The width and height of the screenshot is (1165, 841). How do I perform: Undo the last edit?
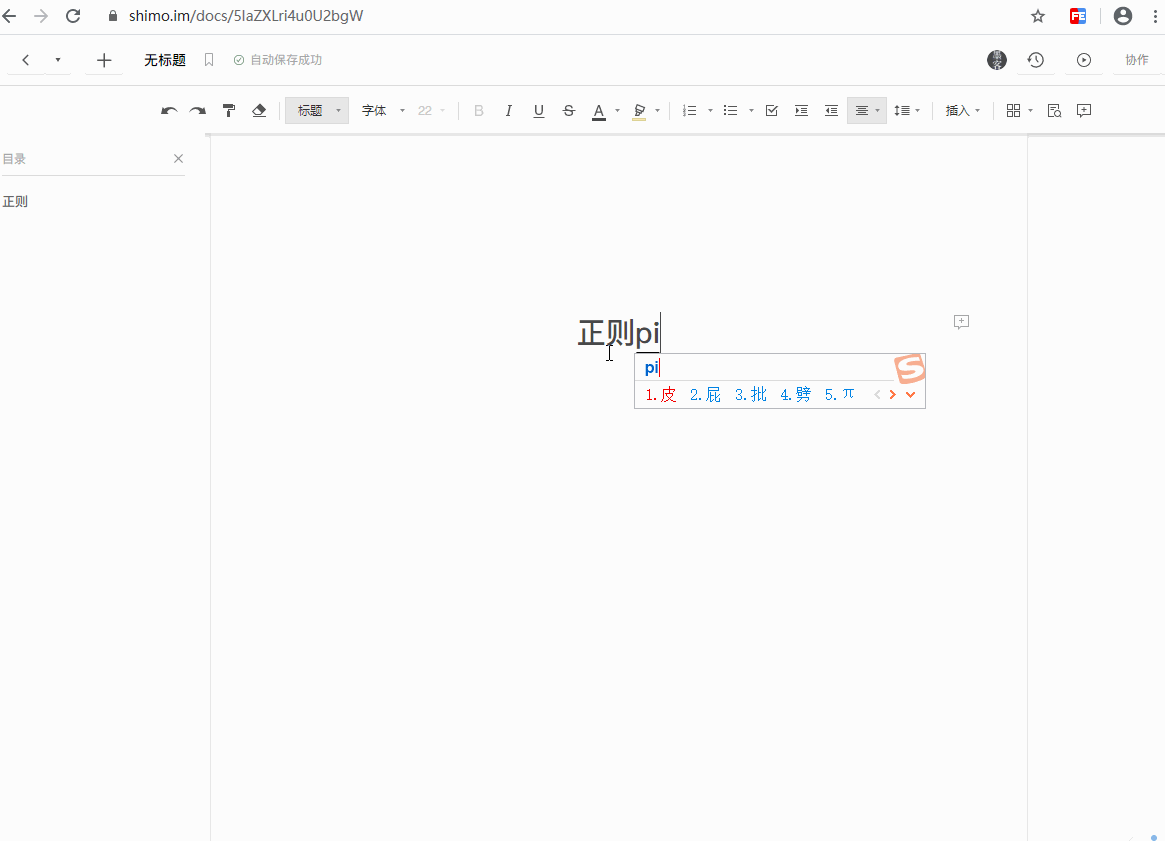tap(169, 111)
